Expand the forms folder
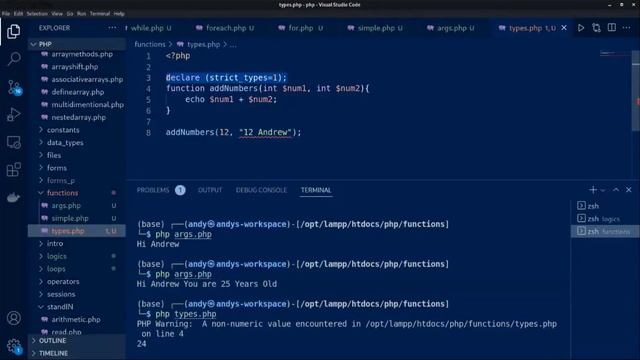Image resolution: width=640 pixels, height=360 pixels. tap(77, 168)
